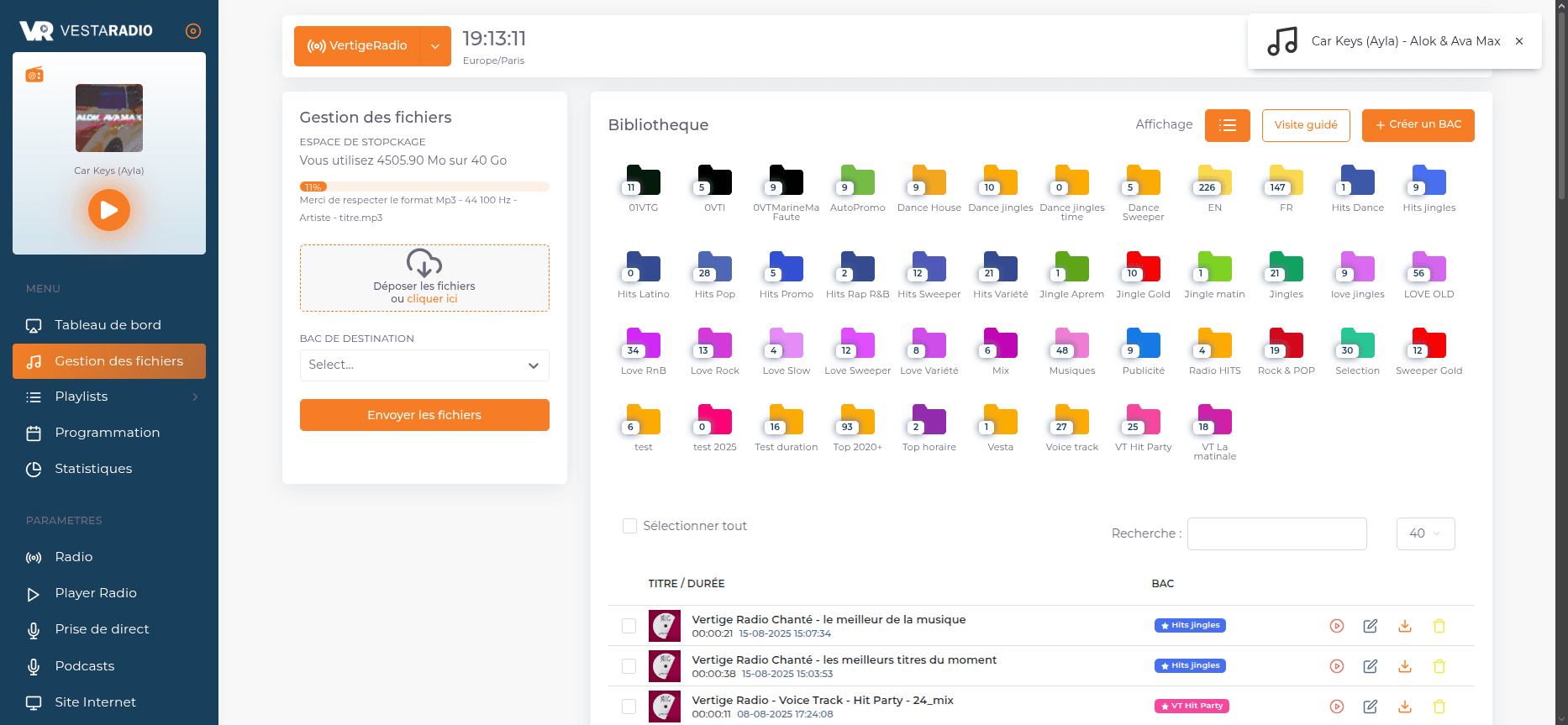Click the Envoyer les fichiers button
The width and height of the screenshot is (1568, 725).
(424, 415)
